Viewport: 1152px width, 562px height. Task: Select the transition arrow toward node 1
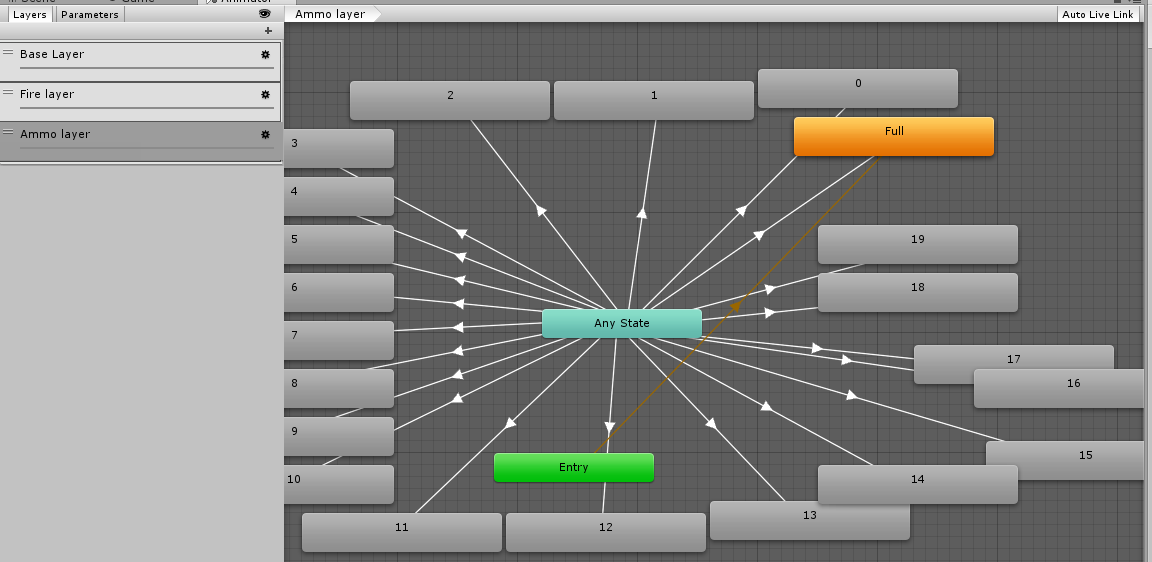pyautogui.click(x=641, y=213)
